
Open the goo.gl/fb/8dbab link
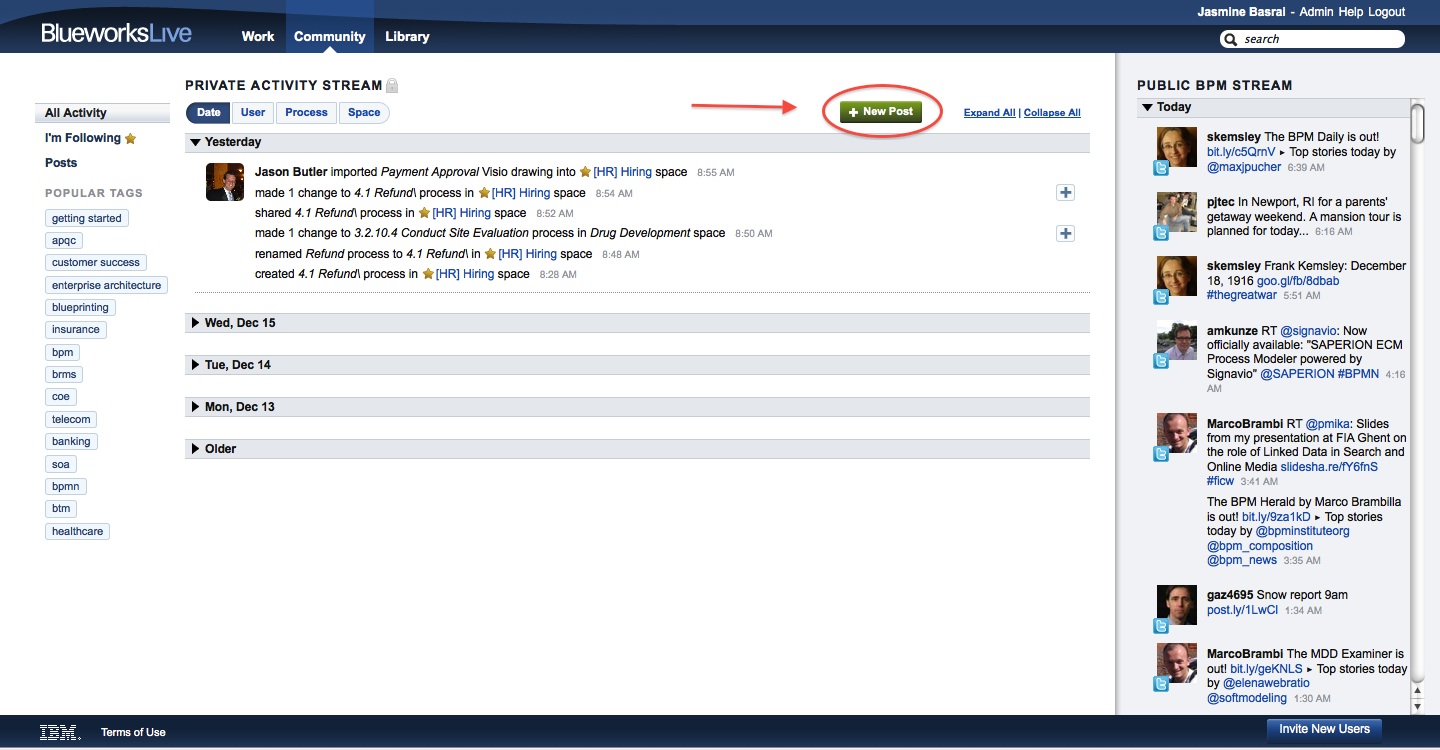(1298, 281)
